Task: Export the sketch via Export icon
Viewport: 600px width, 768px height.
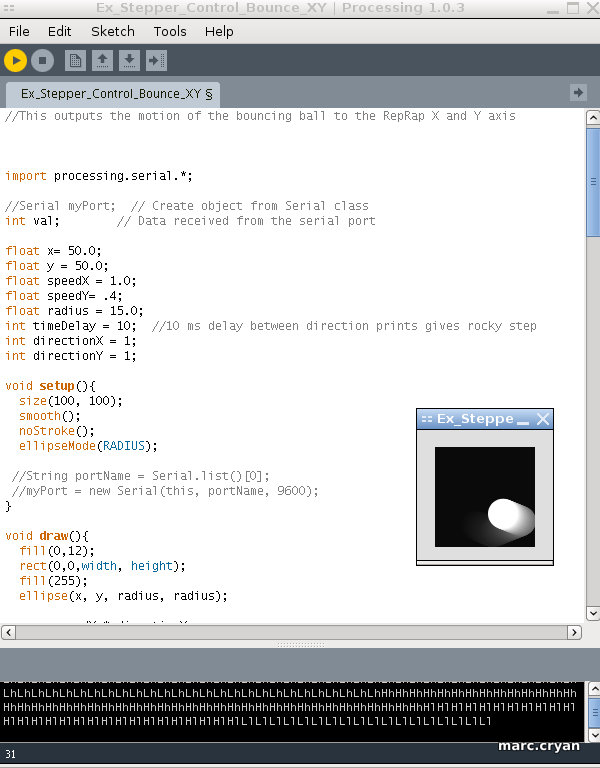Action: (x=156, y=61)
